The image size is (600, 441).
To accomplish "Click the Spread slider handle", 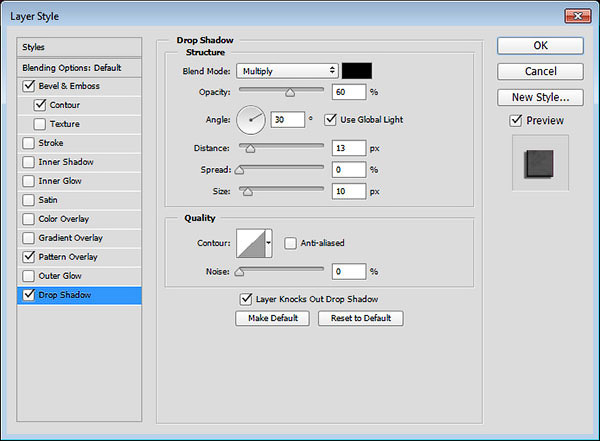I will coord(239,170).
